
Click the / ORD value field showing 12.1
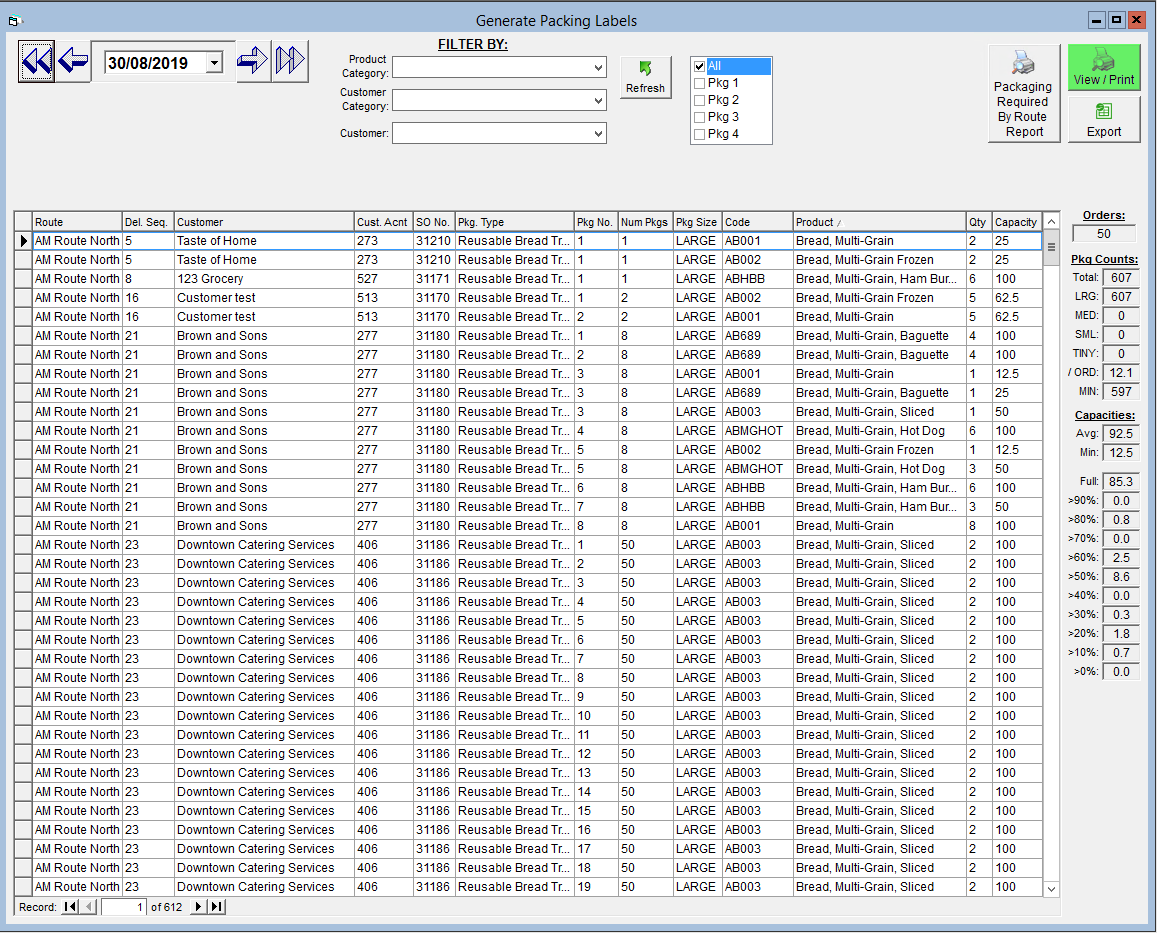coord(1121,373)
